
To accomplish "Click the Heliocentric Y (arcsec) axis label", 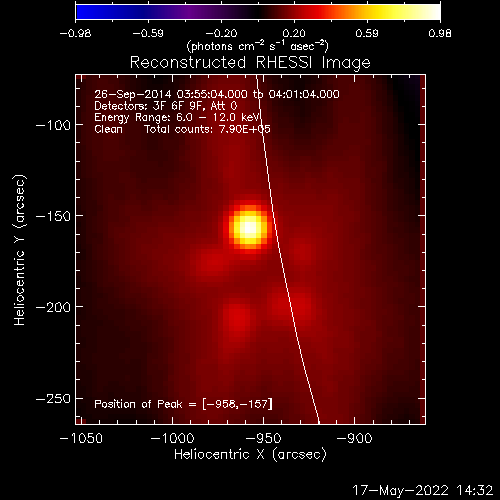I will point(20,250).
